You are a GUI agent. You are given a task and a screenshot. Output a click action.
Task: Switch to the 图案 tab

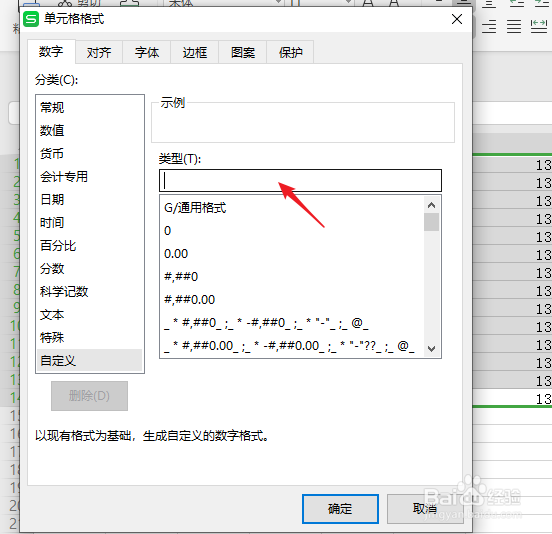click(x=243, y=52)
